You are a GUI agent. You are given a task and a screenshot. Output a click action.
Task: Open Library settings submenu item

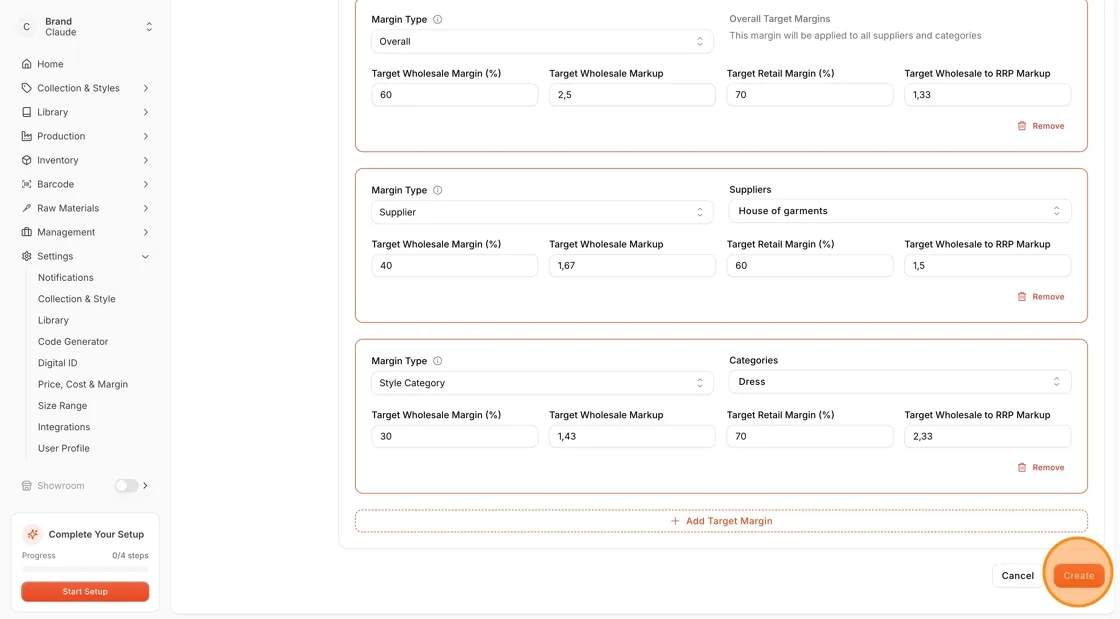tap(54, 320)
